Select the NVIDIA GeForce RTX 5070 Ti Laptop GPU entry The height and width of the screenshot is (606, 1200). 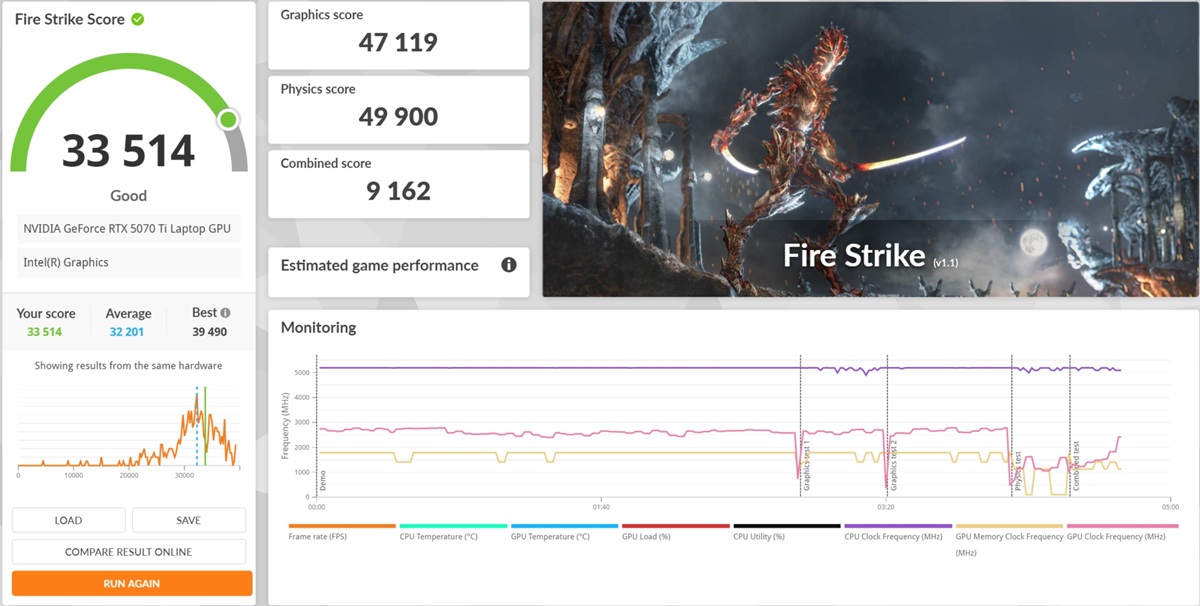pos(128,229)
